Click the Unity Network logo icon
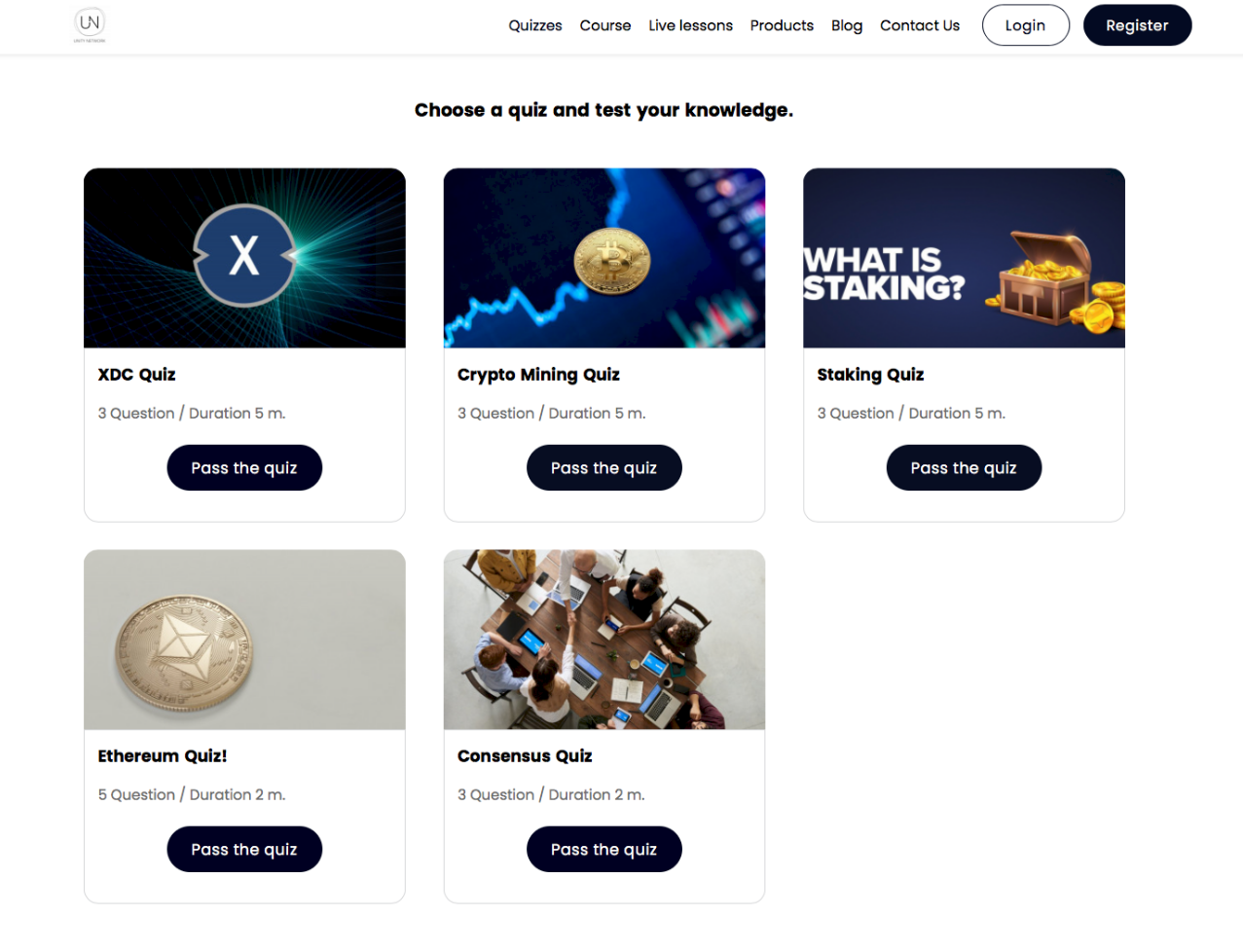The image size is (1243, 952). tap(90, 24)
